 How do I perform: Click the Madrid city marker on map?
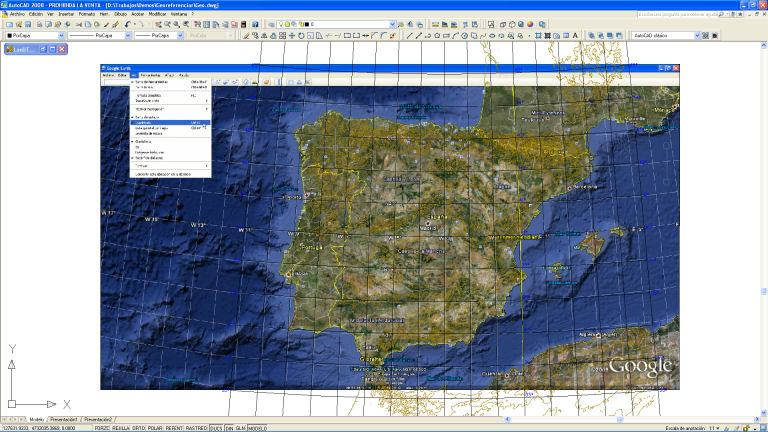click(x=428, y=223)
